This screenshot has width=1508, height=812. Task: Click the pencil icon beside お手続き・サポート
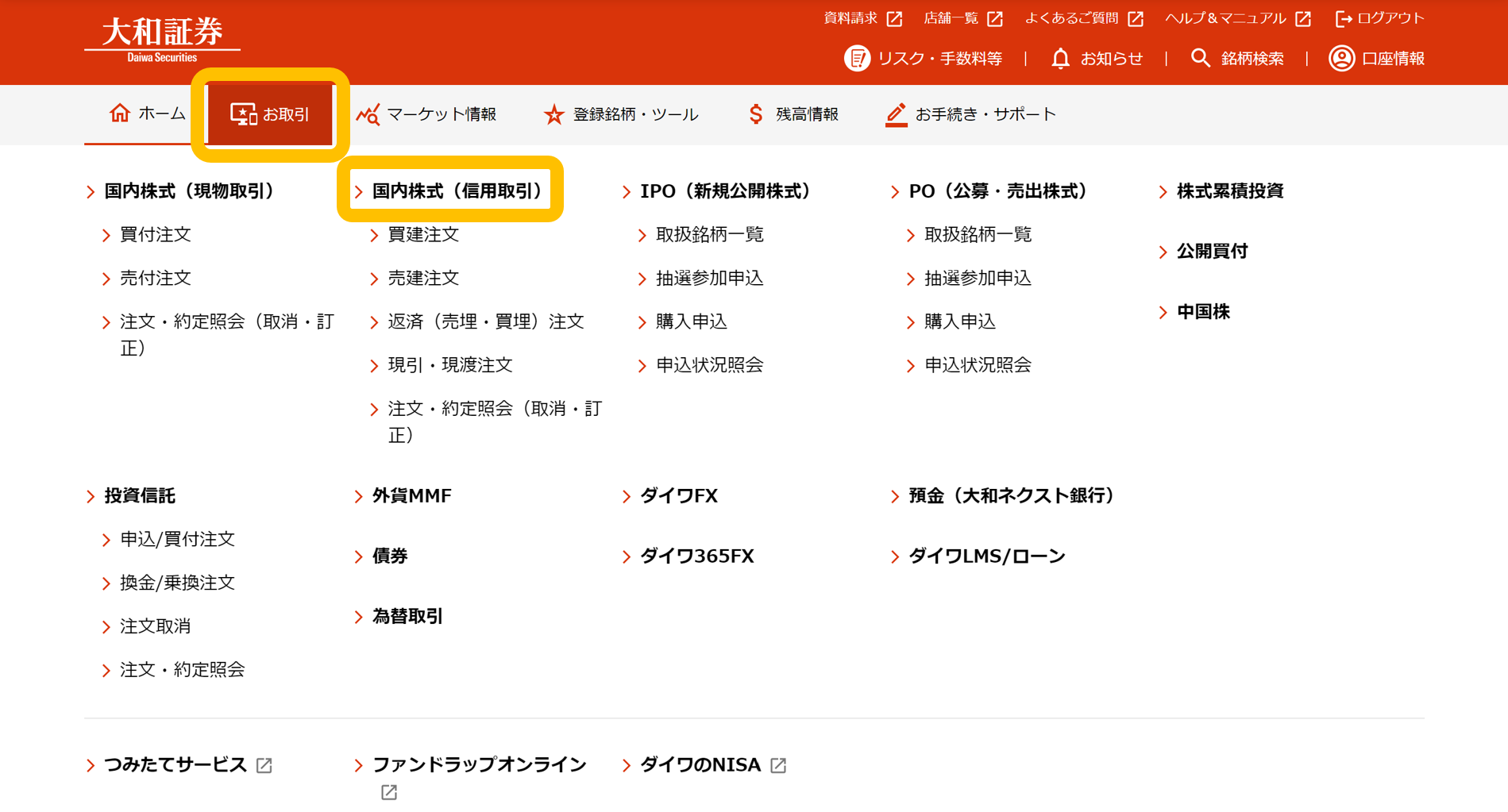coord(896,114)
